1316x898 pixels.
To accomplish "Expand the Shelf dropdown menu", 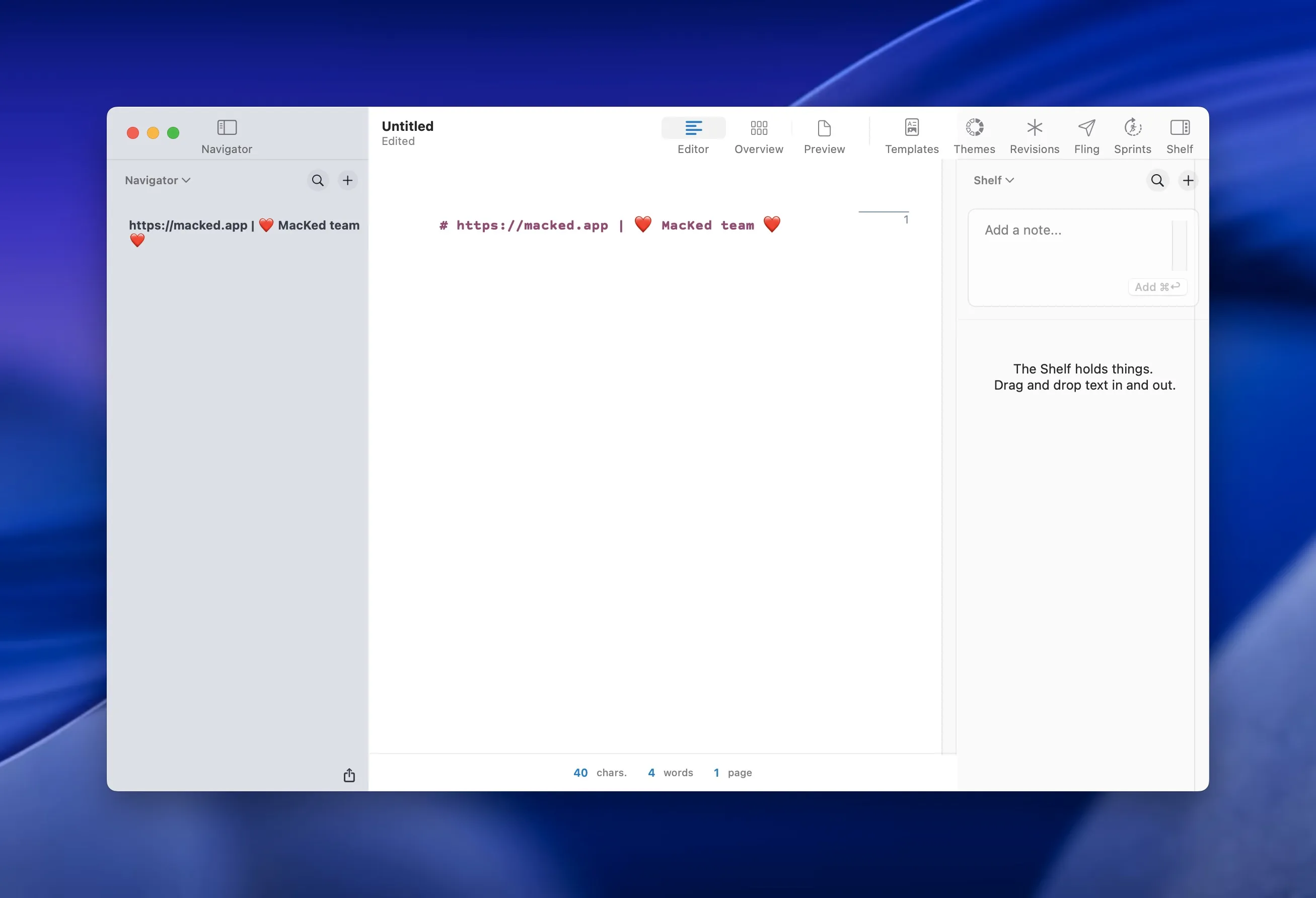I will tap(993, 181).
